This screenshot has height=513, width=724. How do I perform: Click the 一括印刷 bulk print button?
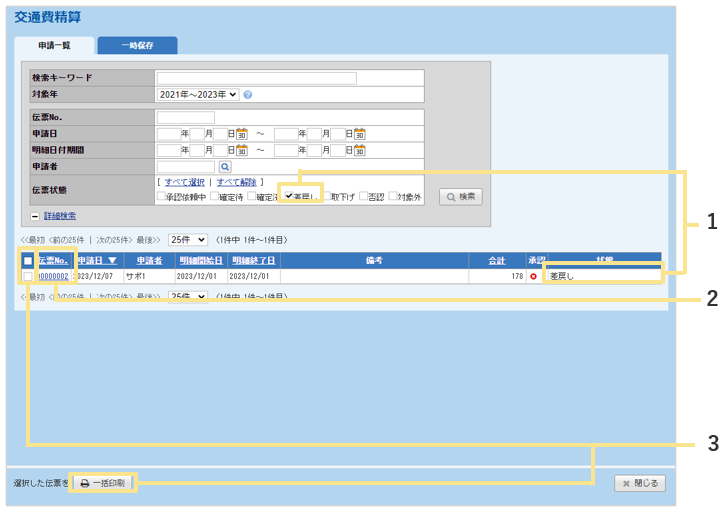click(103, 483)
